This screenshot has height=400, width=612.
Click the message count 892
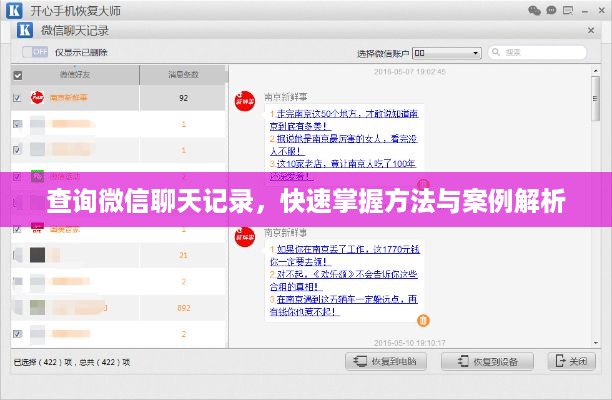(x=183, y=308)
